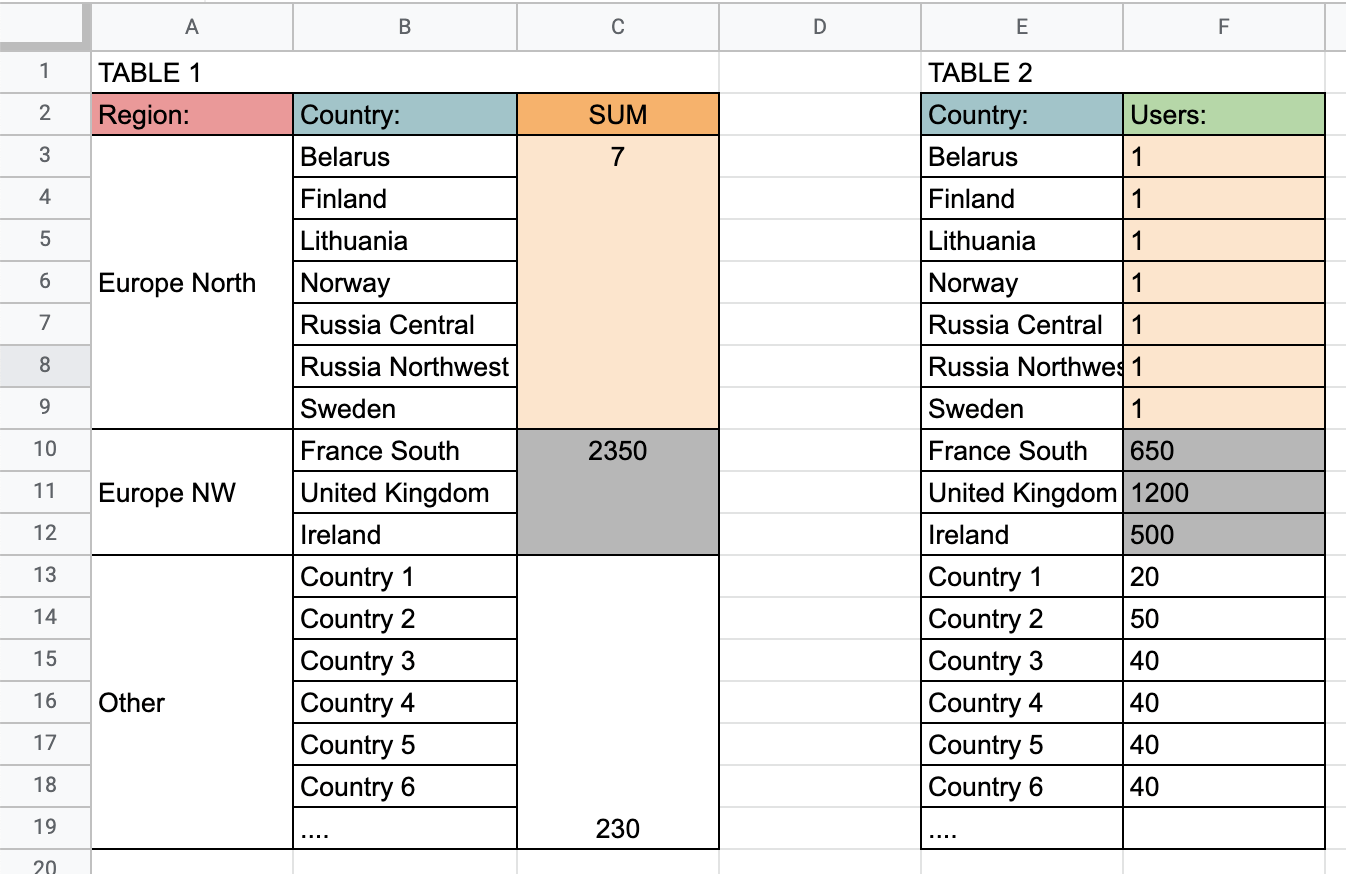Select the cell showing 2350
1346x874 pixels.
click(x=618, y=492)
